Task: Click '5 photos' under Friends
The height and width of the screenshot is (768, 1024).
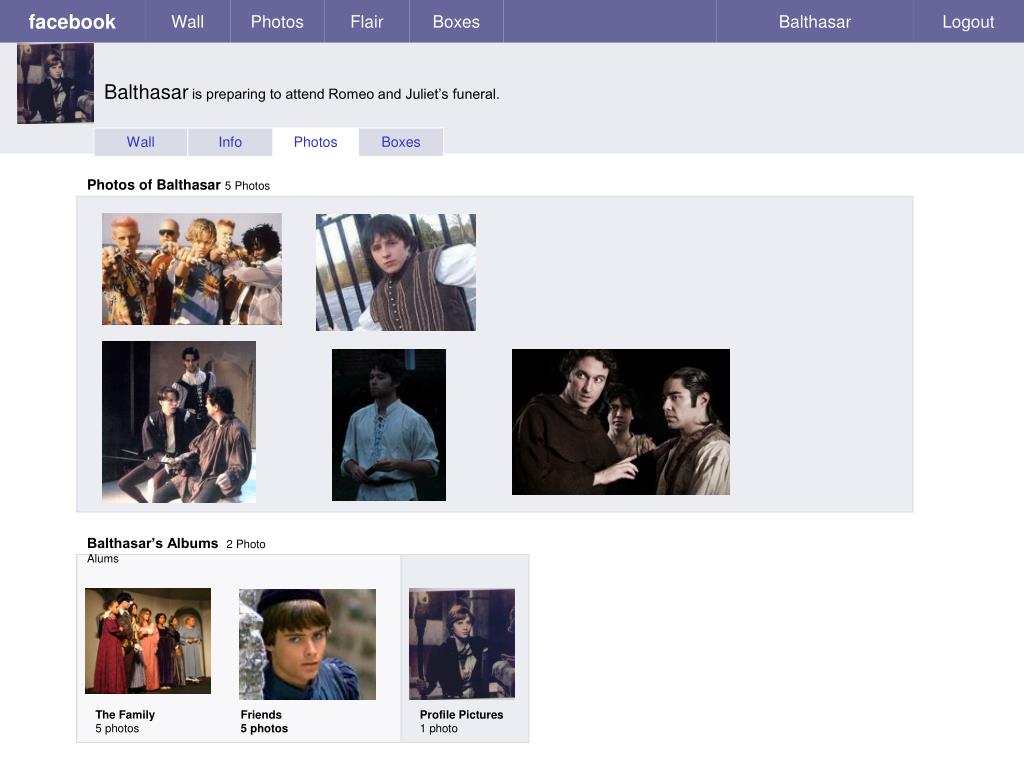Action: 264,728
